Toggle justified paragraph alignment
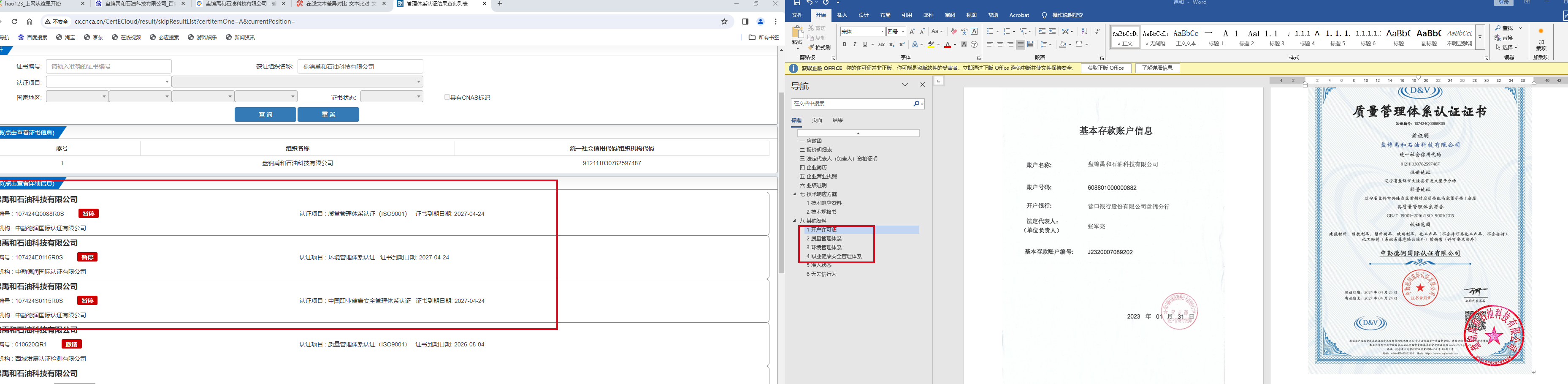1568x384 pixels. tap(1021, 44)
